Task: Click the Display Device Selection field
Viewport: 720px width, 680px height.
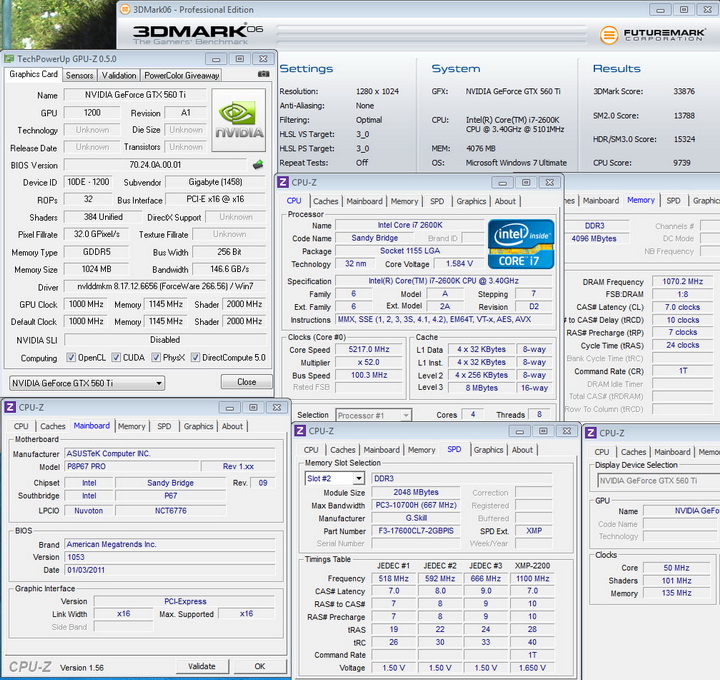Action: pyautogui.click(x=656, y=481)
